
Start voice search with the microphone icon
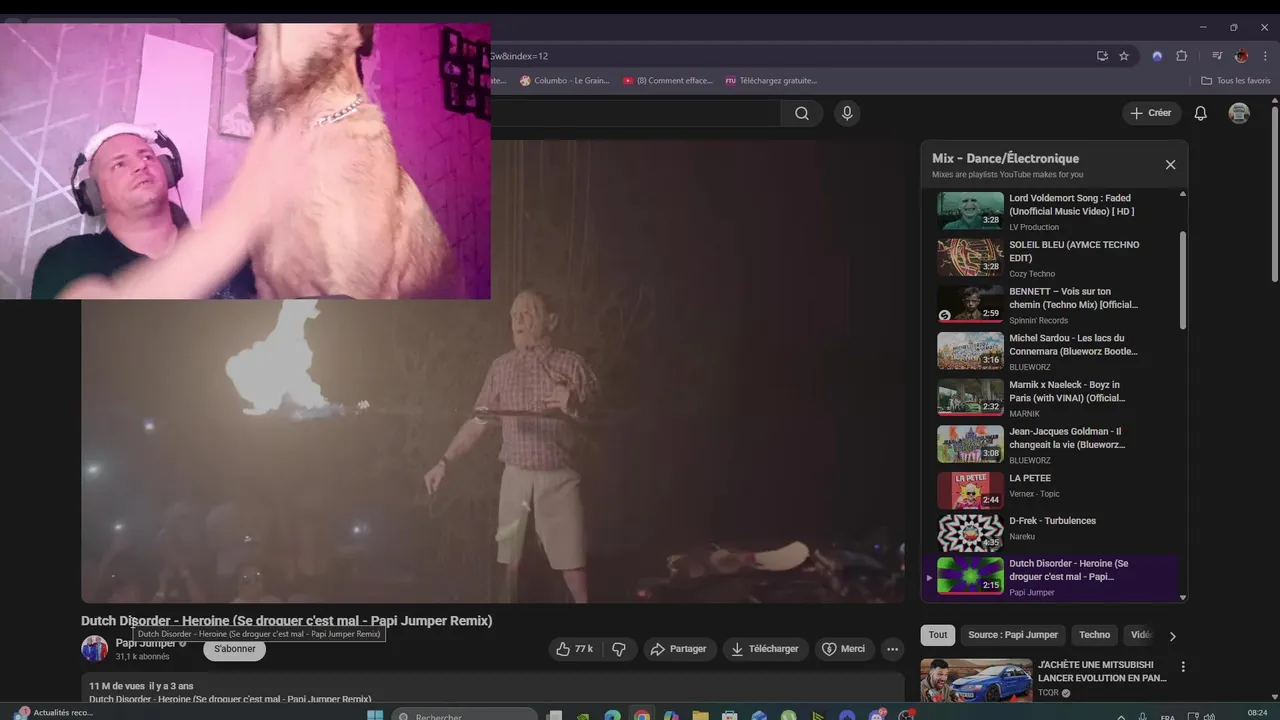coord(847,113)
